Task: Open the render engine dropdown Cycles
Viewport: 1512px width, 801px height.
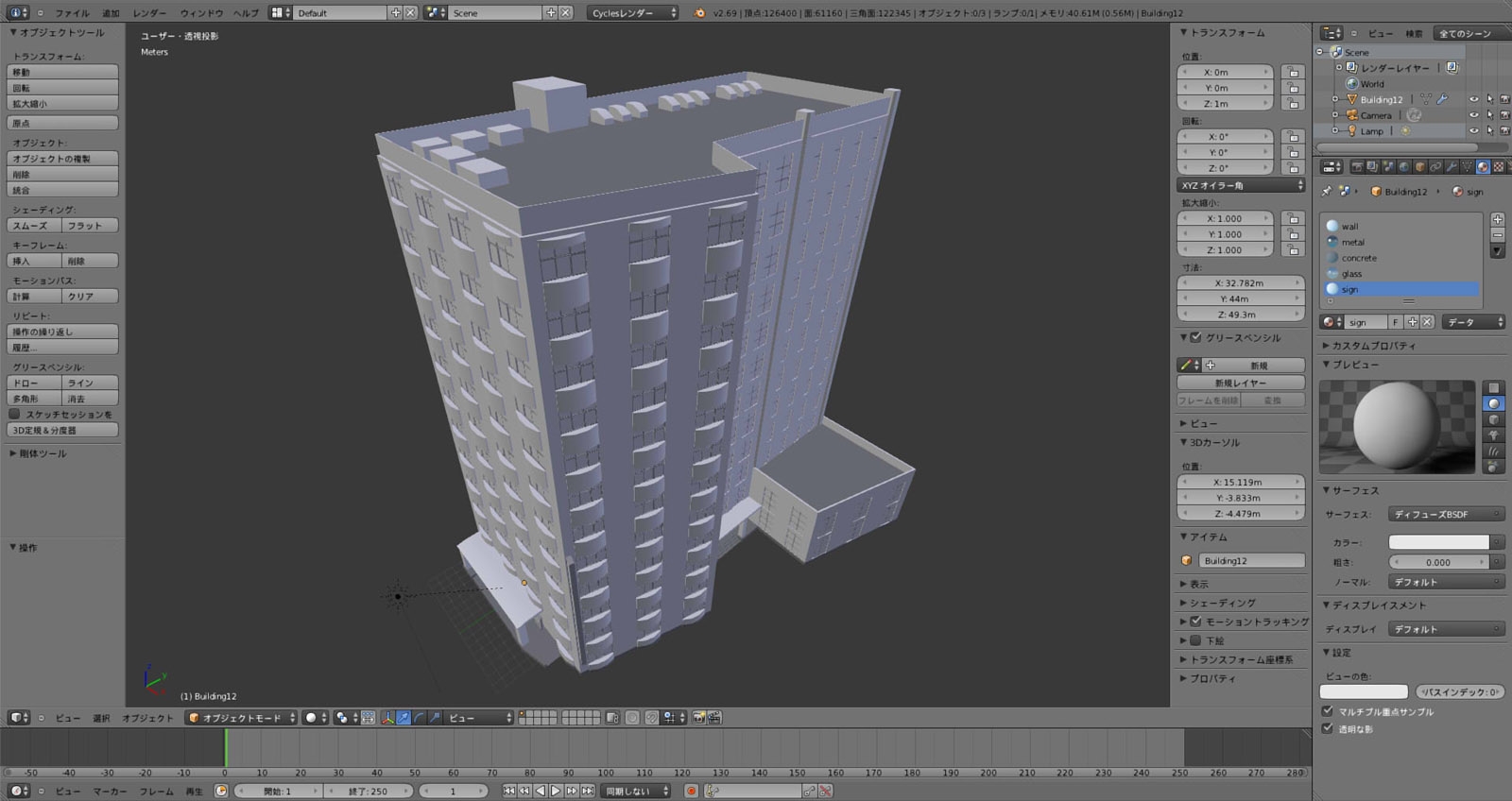Action: (633, 13)
